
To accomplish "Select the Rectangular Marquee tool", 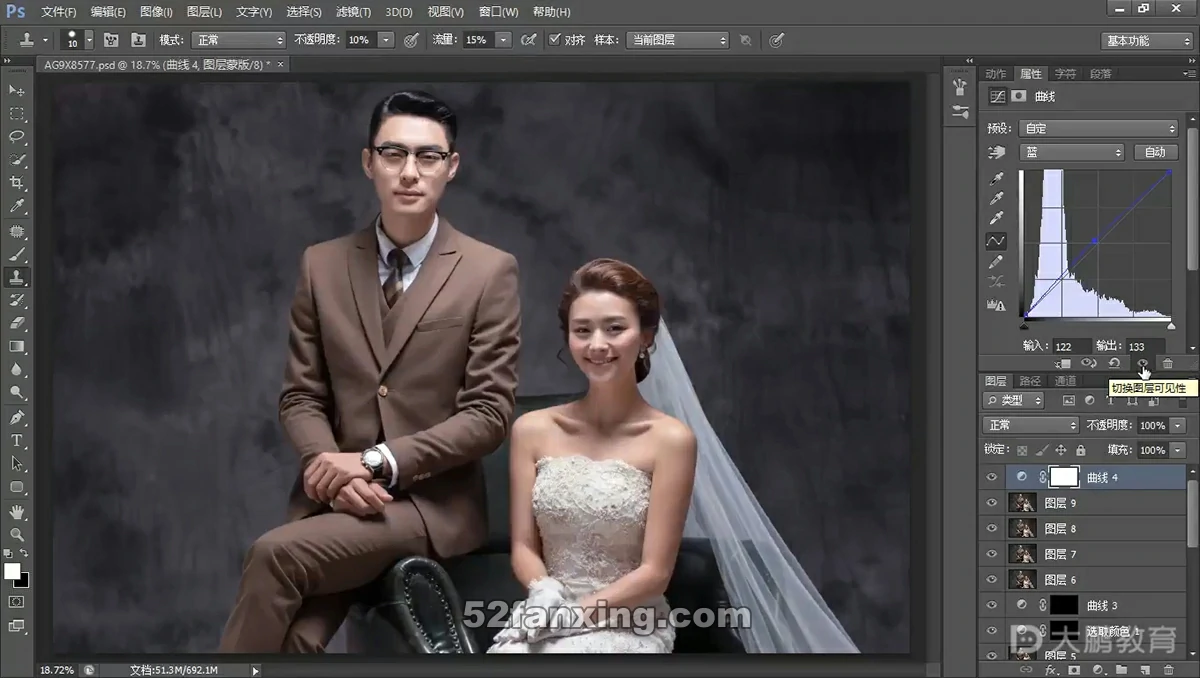I will coord(17,114).
